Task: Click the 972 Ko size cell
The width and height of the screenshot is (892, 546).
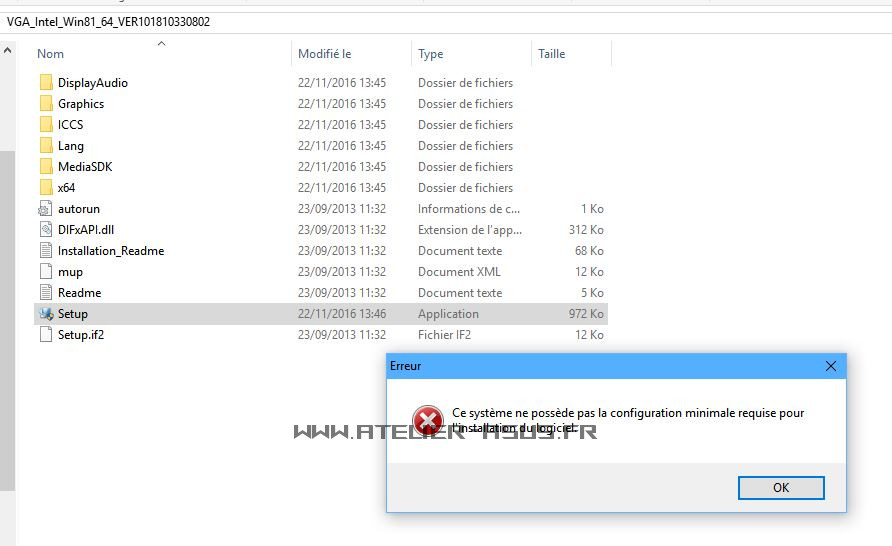Action: click(586, 314)
